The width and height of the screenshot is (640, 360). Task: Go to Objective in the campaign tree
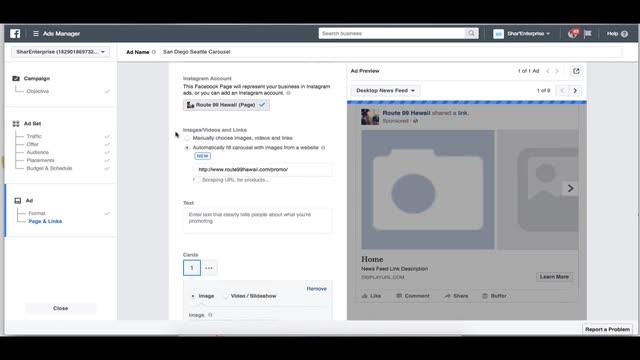coord(38,91)
